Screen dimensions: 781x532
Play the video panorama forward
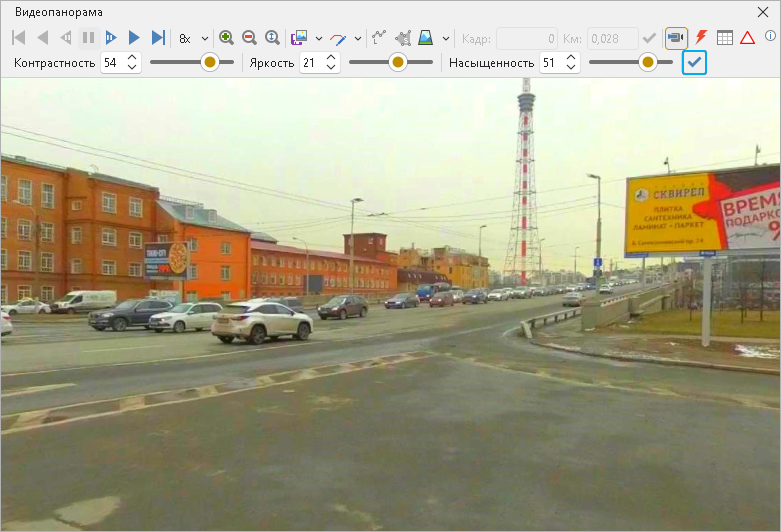tap(134, 38)
